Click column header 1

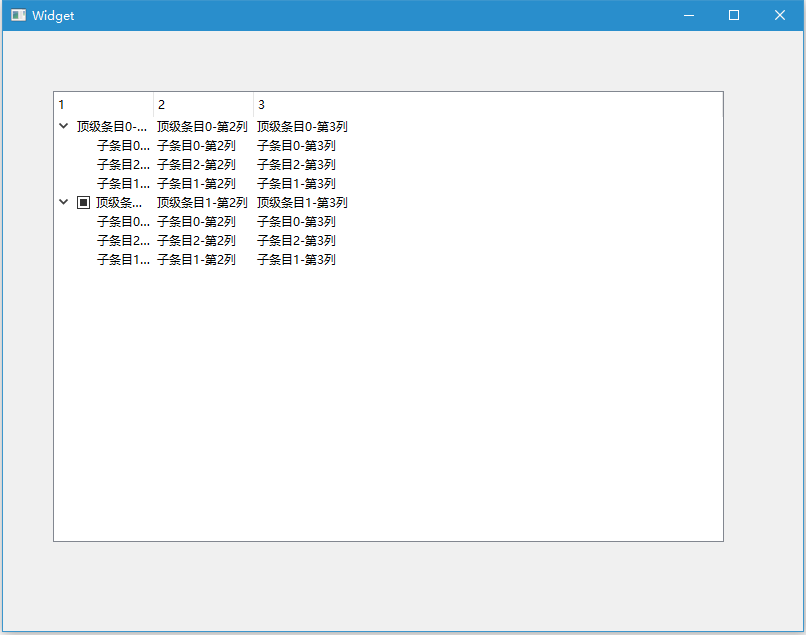[x=104, y=105]
